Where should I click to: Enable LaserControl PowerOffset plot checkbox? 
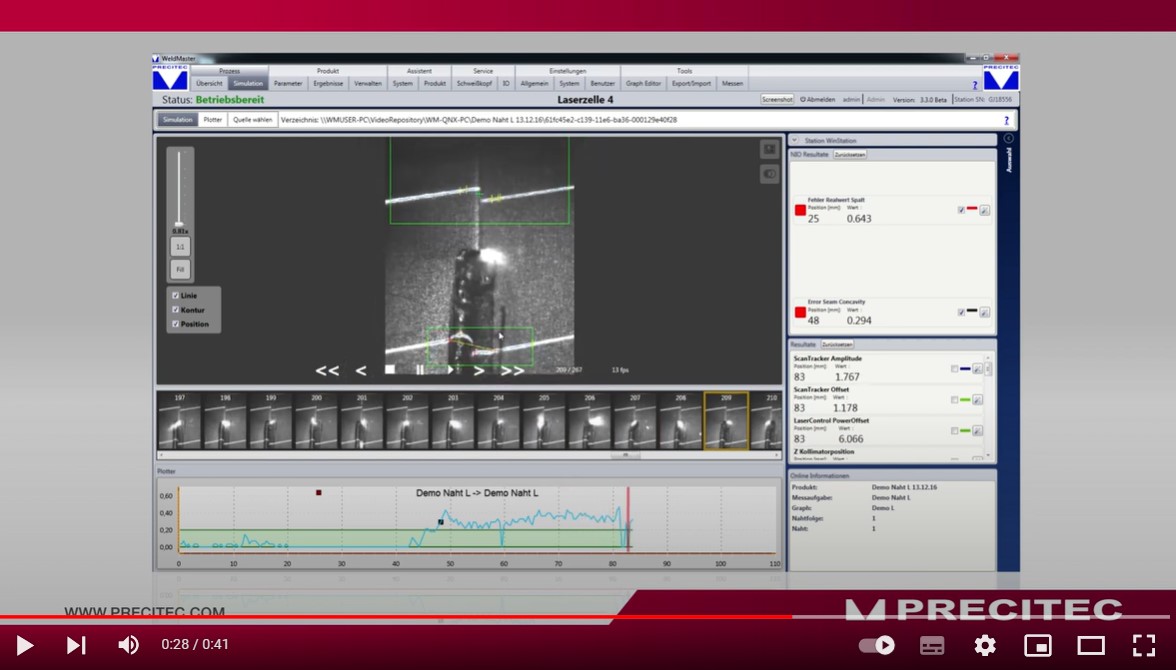[x=954, y=431]
